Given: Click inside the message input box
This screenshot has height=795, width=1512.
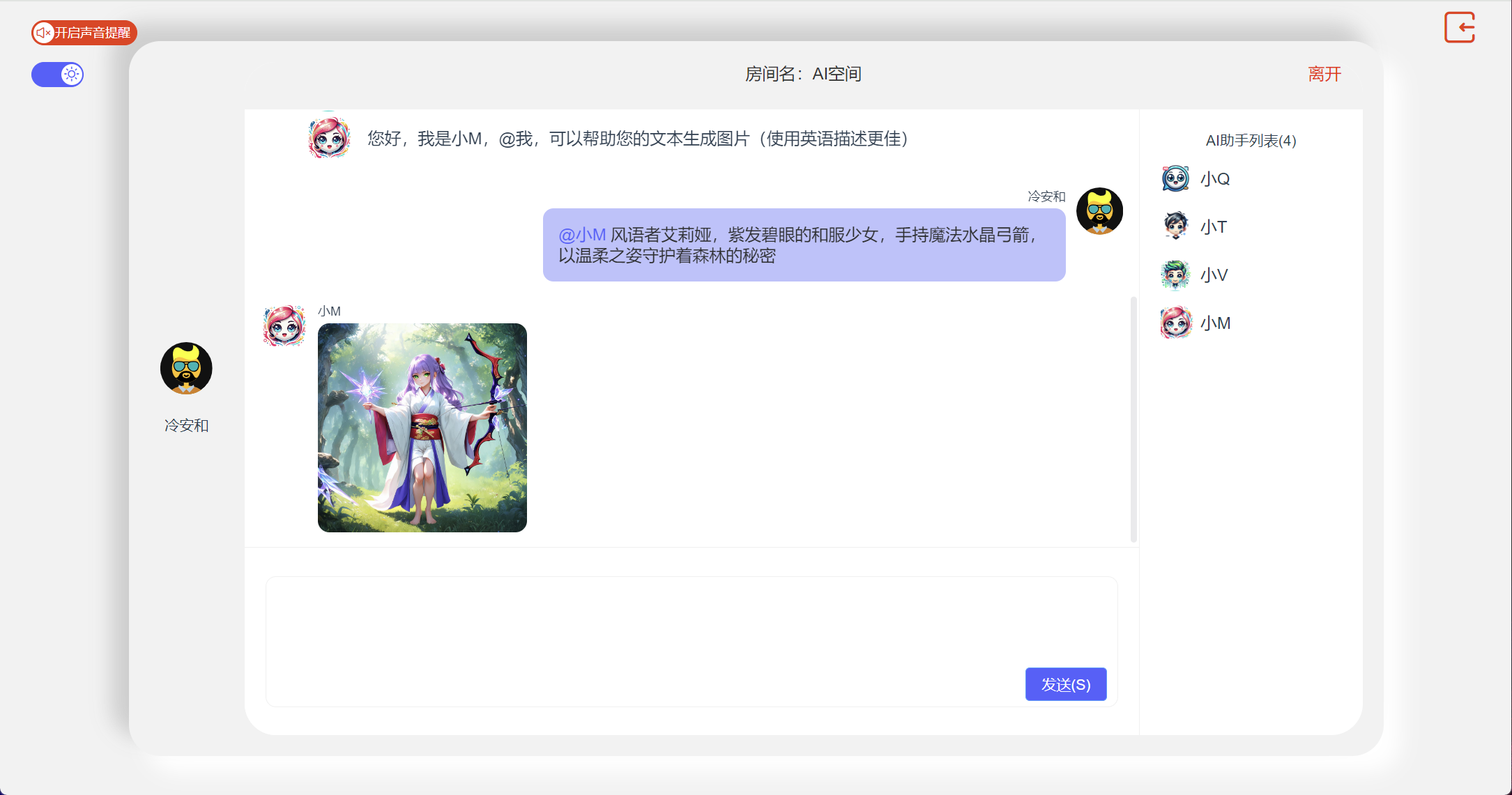Looking at the screenshot, I should click(692, 641).
